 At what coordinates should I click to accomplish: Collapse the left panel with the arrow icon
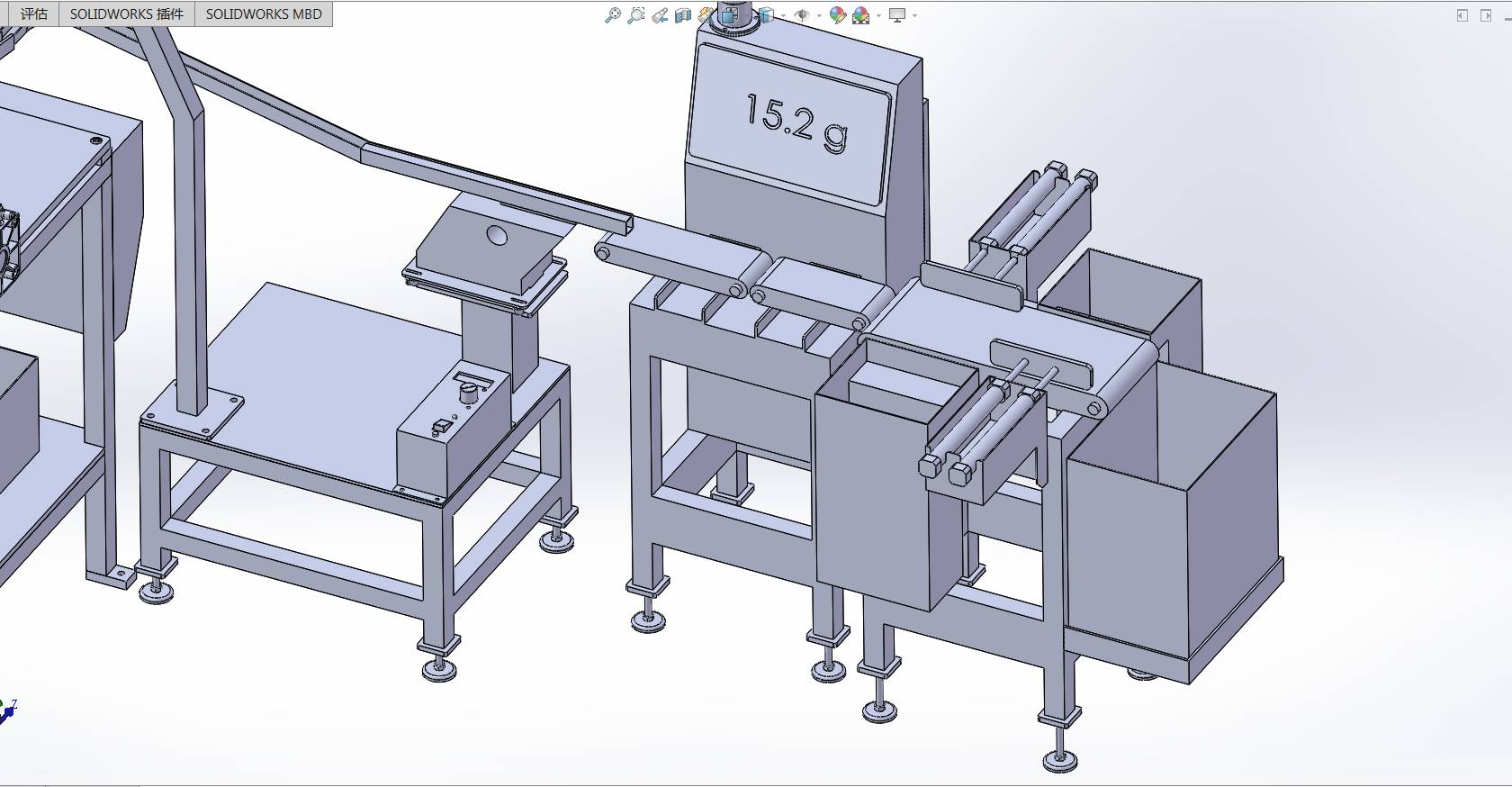click(1462, 15)
